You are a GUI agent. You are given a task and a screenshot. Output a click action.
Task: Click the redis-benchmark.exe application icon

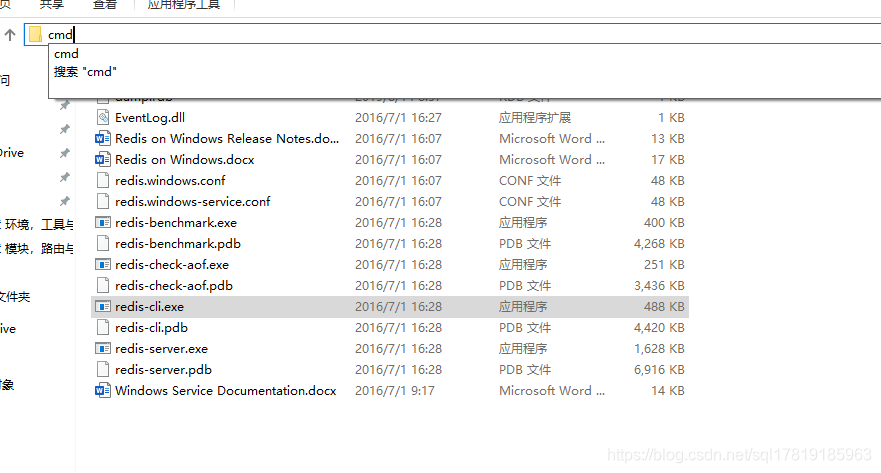tap(103, 222)
